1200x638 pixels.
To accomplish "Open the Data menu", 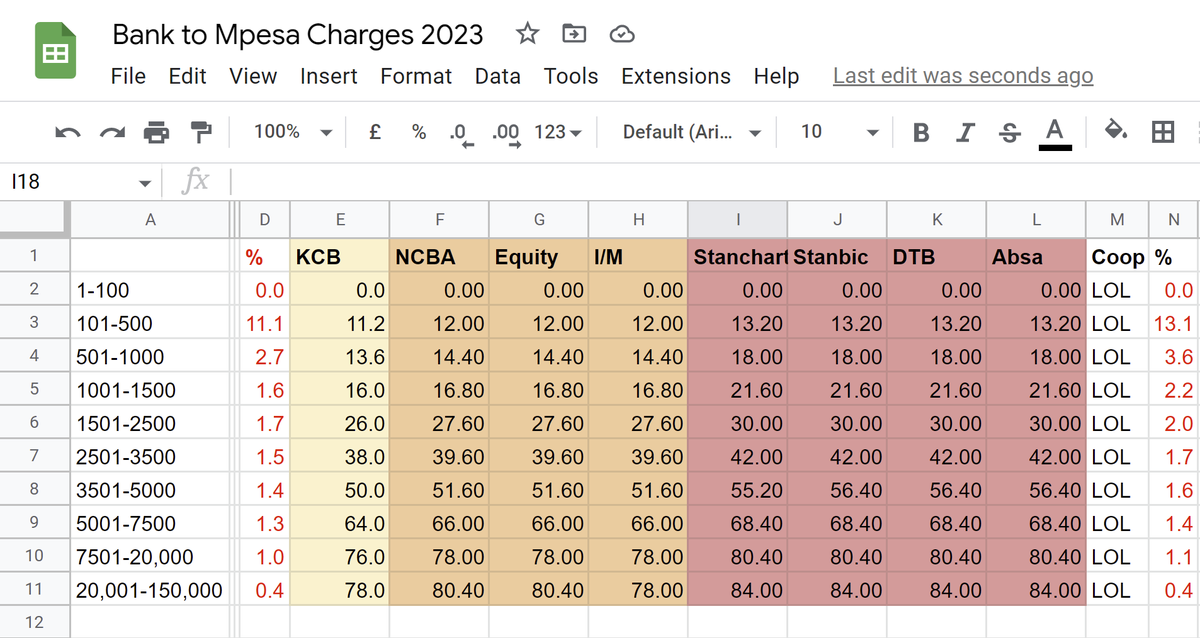I will point(497,76).
